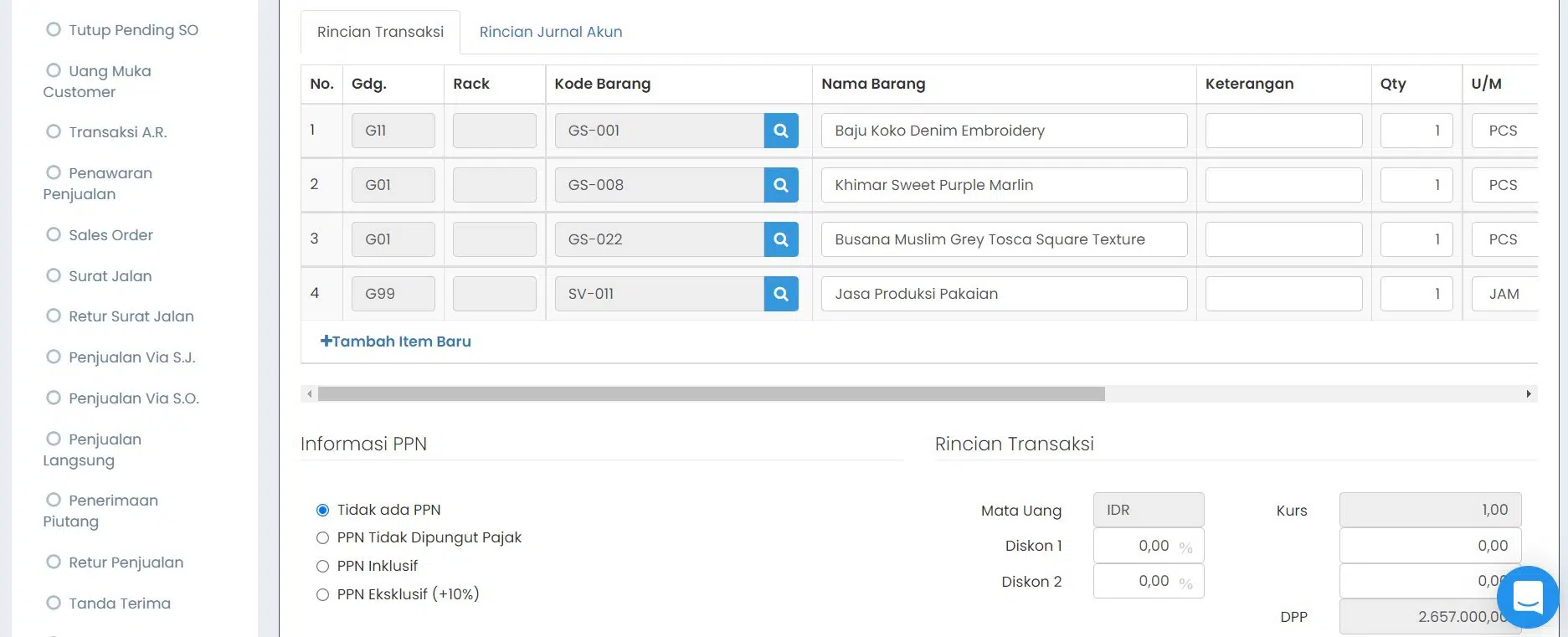Click the G11 warehouse field
Screen dimensions: 1568x637
click(x=393, y=131)
